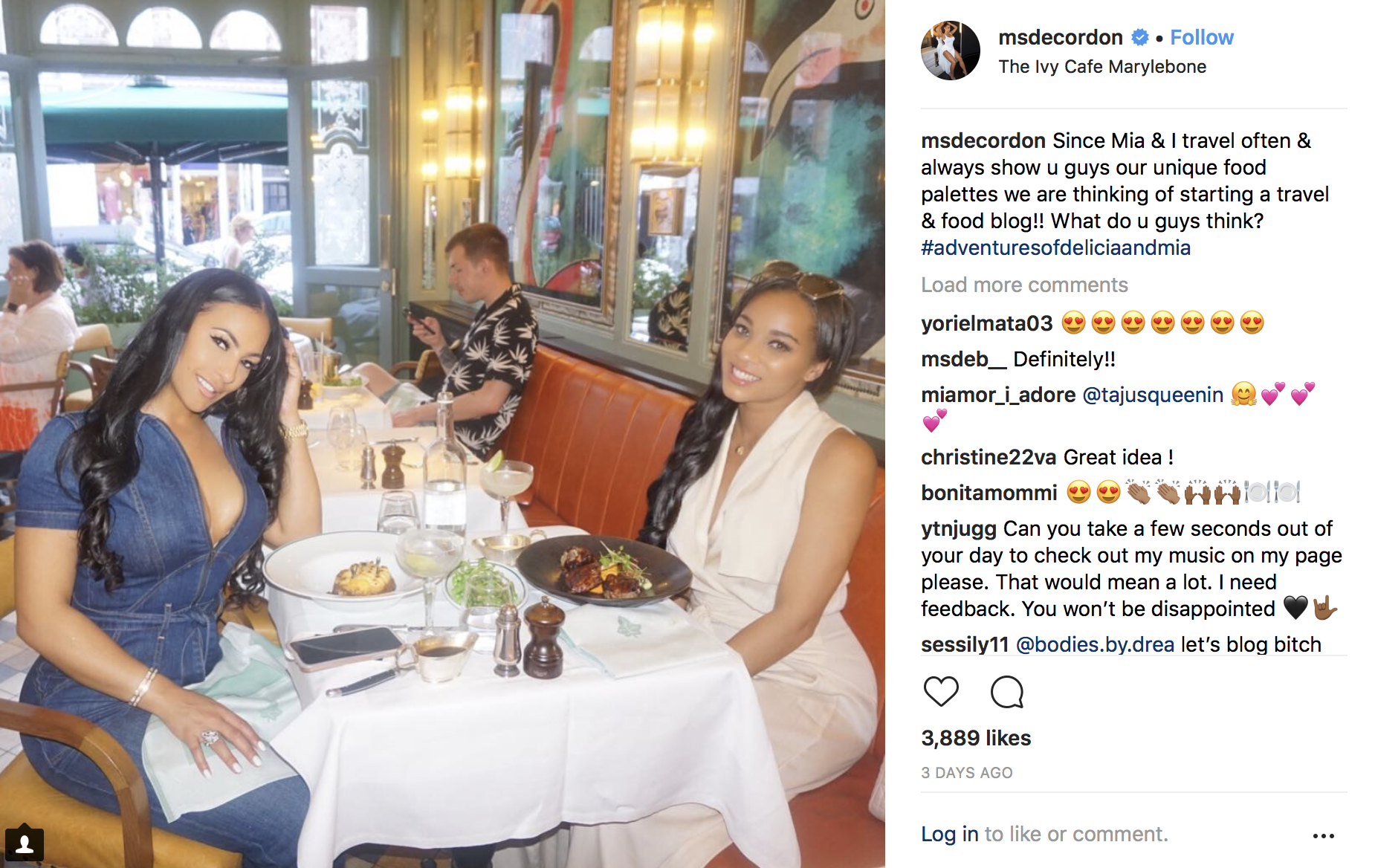Open the three-dots more options menu
The image size is (1375, 868).
pyautogui.click(x=1323, y=836)
